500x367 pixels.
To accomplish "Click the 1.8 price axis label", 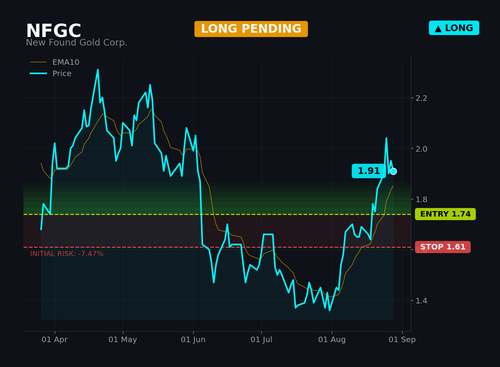I will tap(421, 200).
